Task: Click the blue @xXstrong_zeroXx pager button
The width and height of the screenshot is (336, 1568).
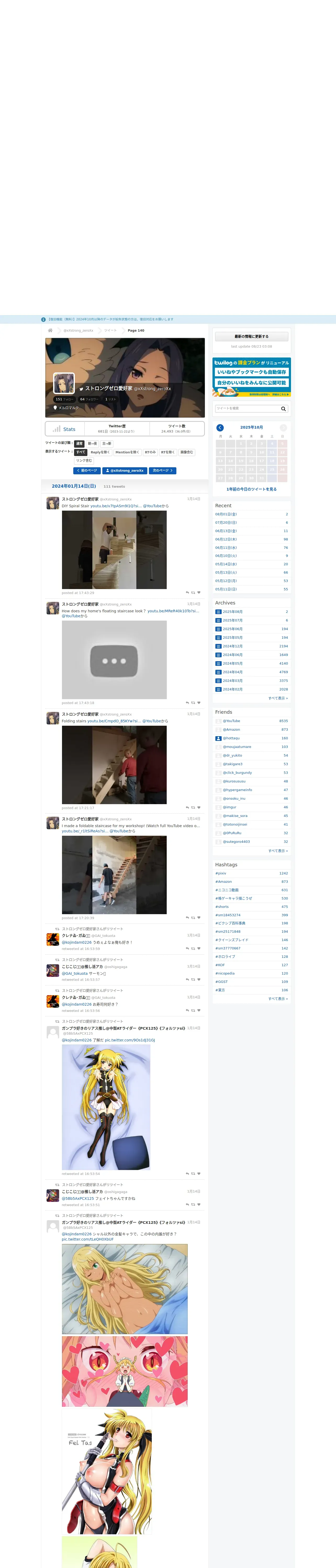Action: tap(125, 470)
